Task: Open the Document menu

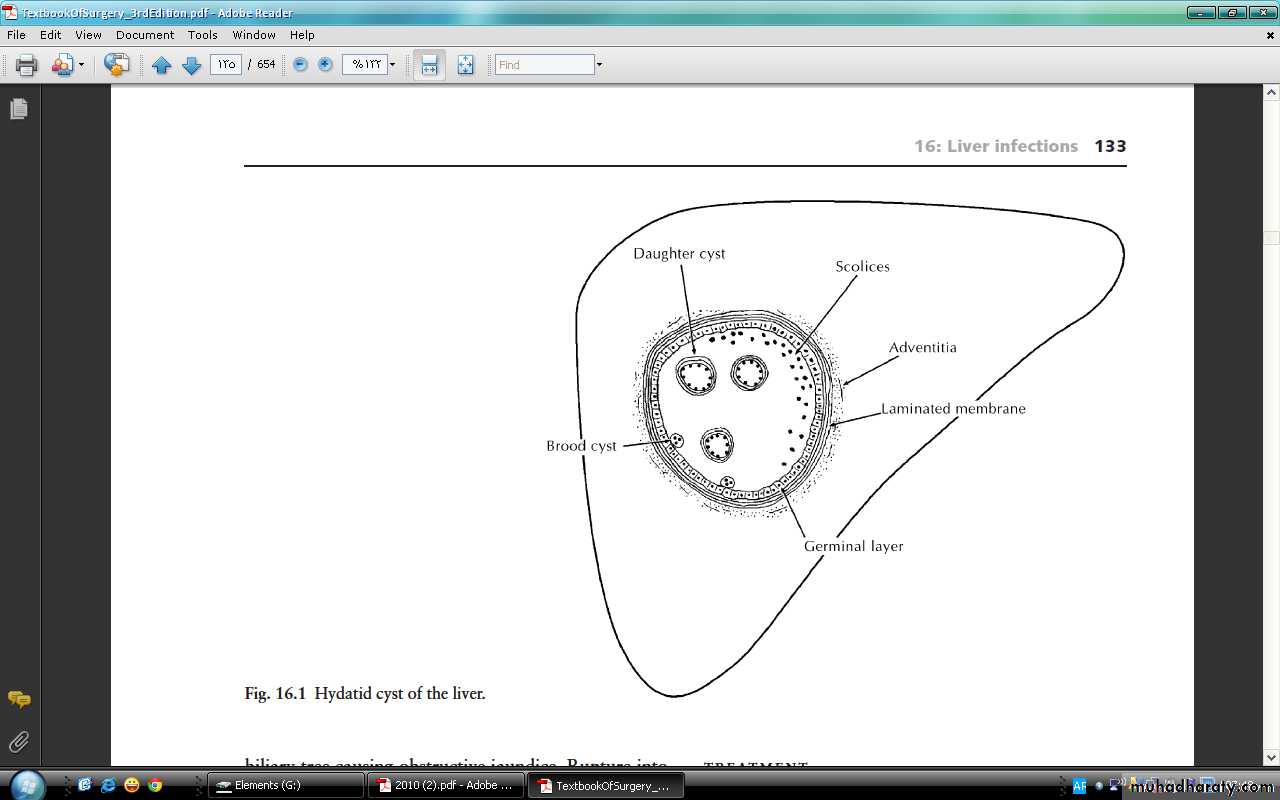Action: 145,35
